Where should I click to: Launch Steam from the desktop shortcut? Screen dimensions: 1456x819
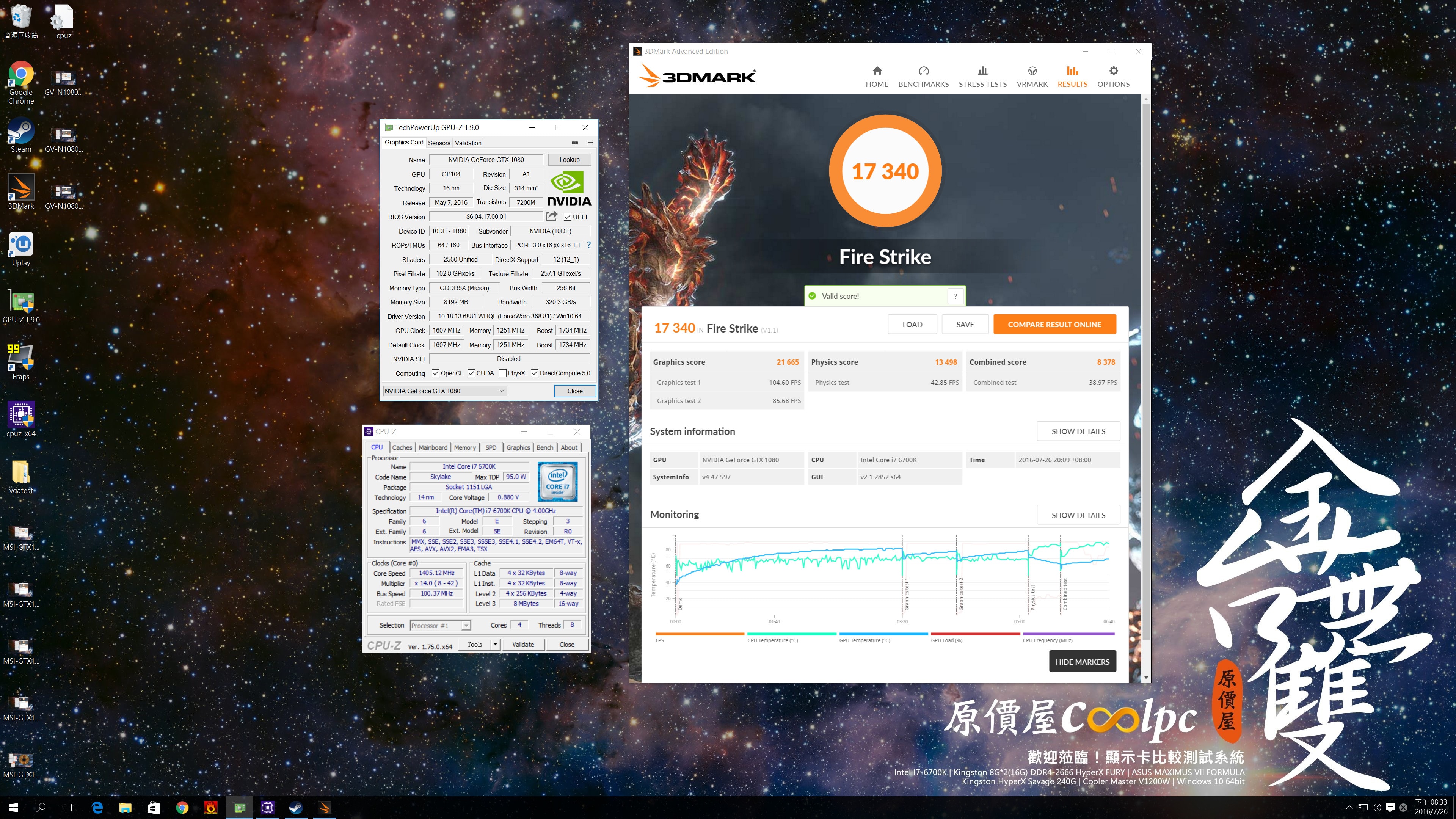click(x=21, y=135)
